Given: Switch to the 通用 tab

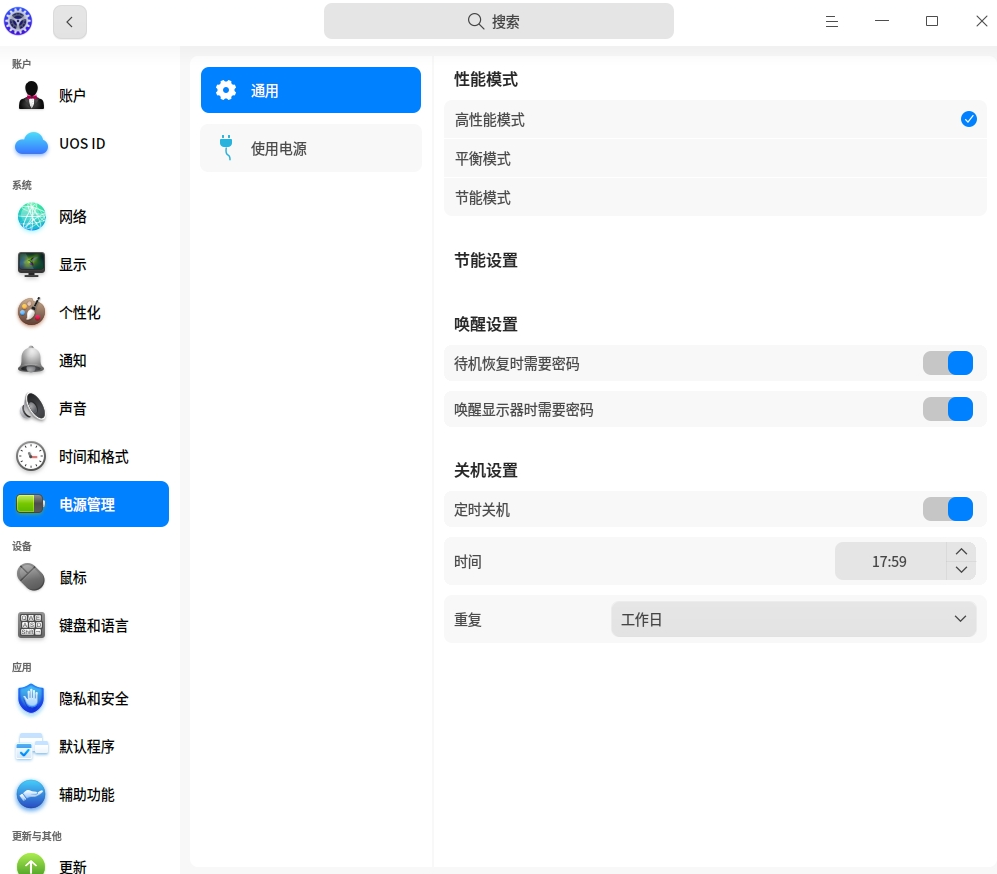Looking at the screenshot, I should tap(311, 90).
